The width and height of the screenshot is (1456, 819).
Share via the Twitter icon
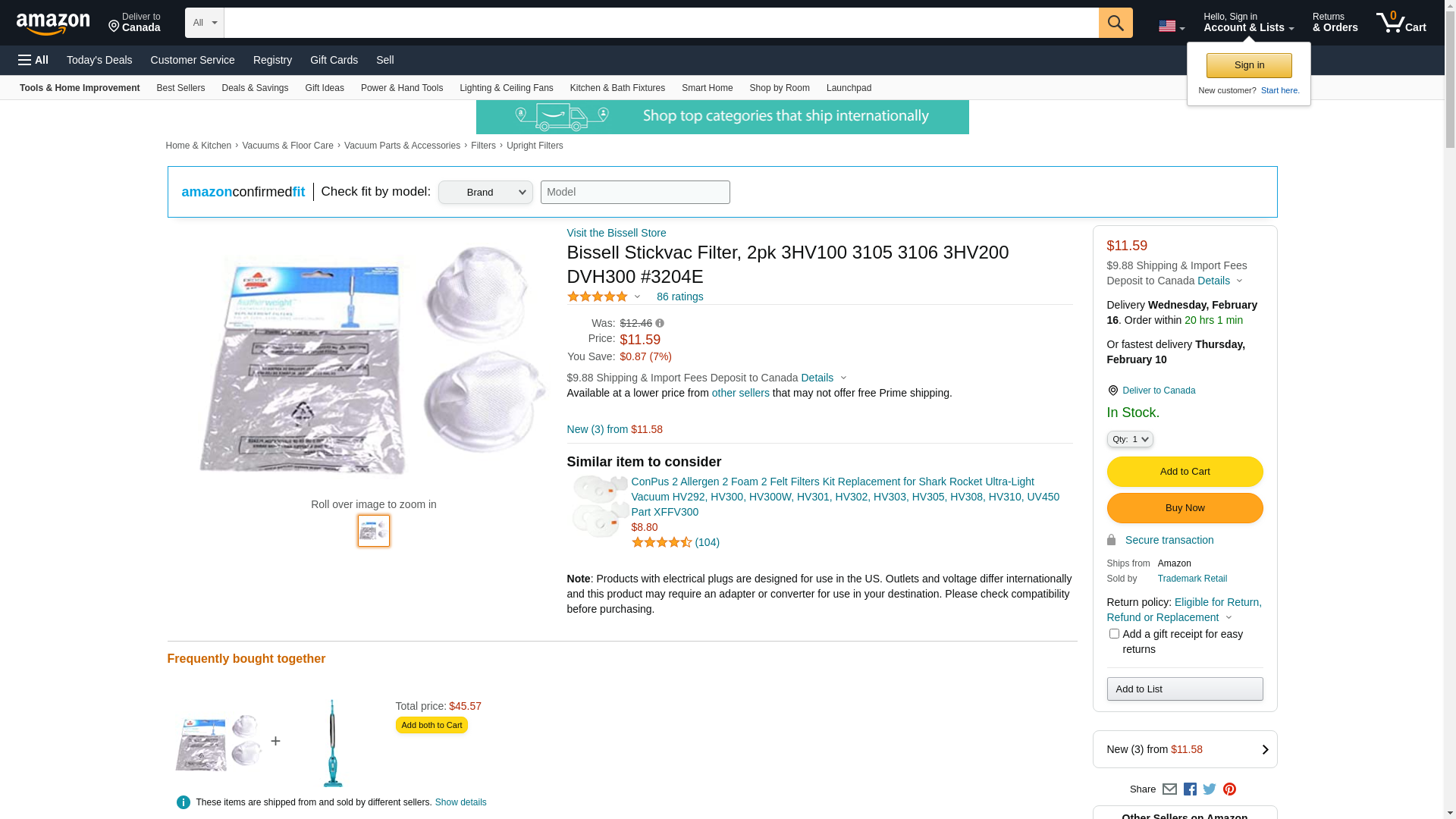(1210, 789)
